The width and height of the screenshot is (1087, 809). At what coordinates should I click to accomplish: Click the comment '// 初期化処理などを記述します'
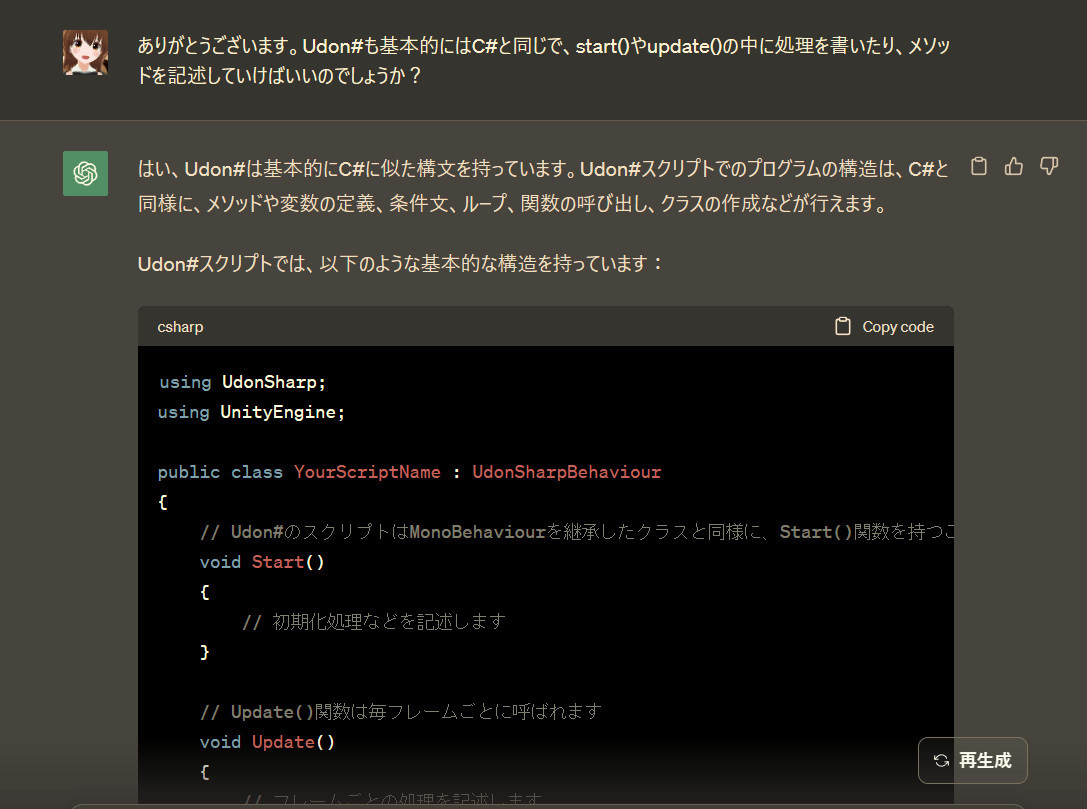374,622
